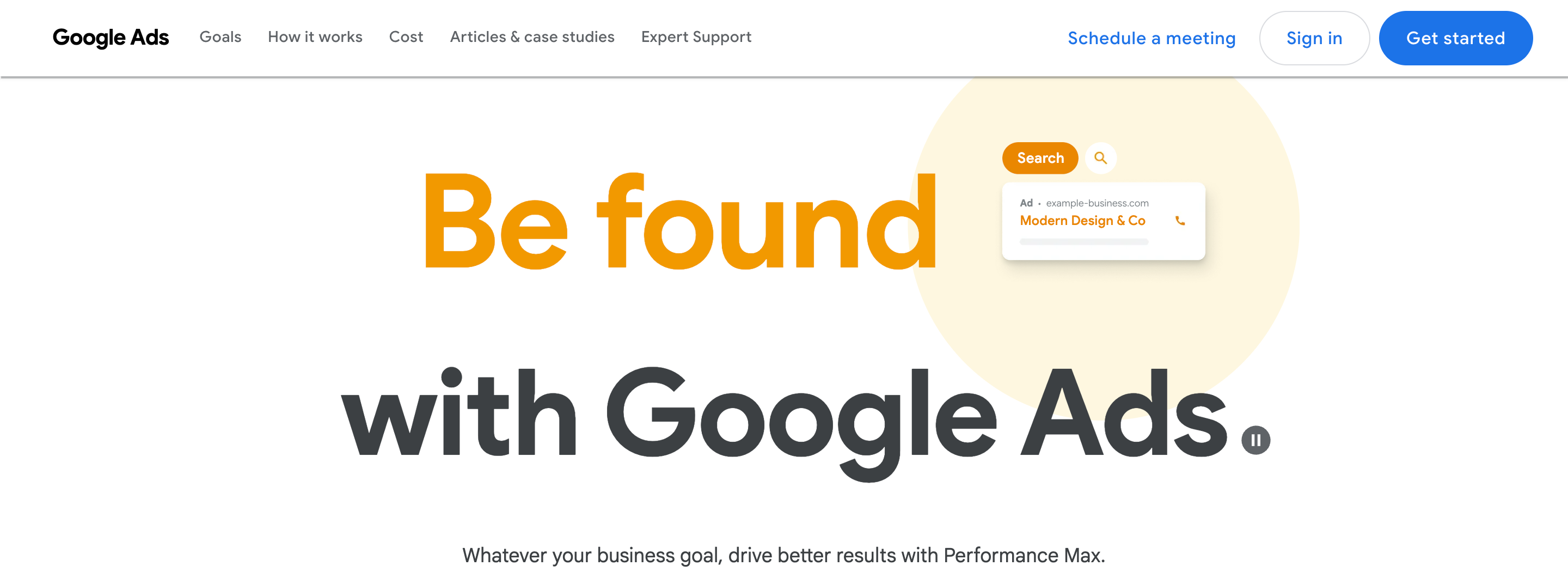This screenshot has width=1568, height=584.
Task: Open the Goals menu
Action: 220,37
